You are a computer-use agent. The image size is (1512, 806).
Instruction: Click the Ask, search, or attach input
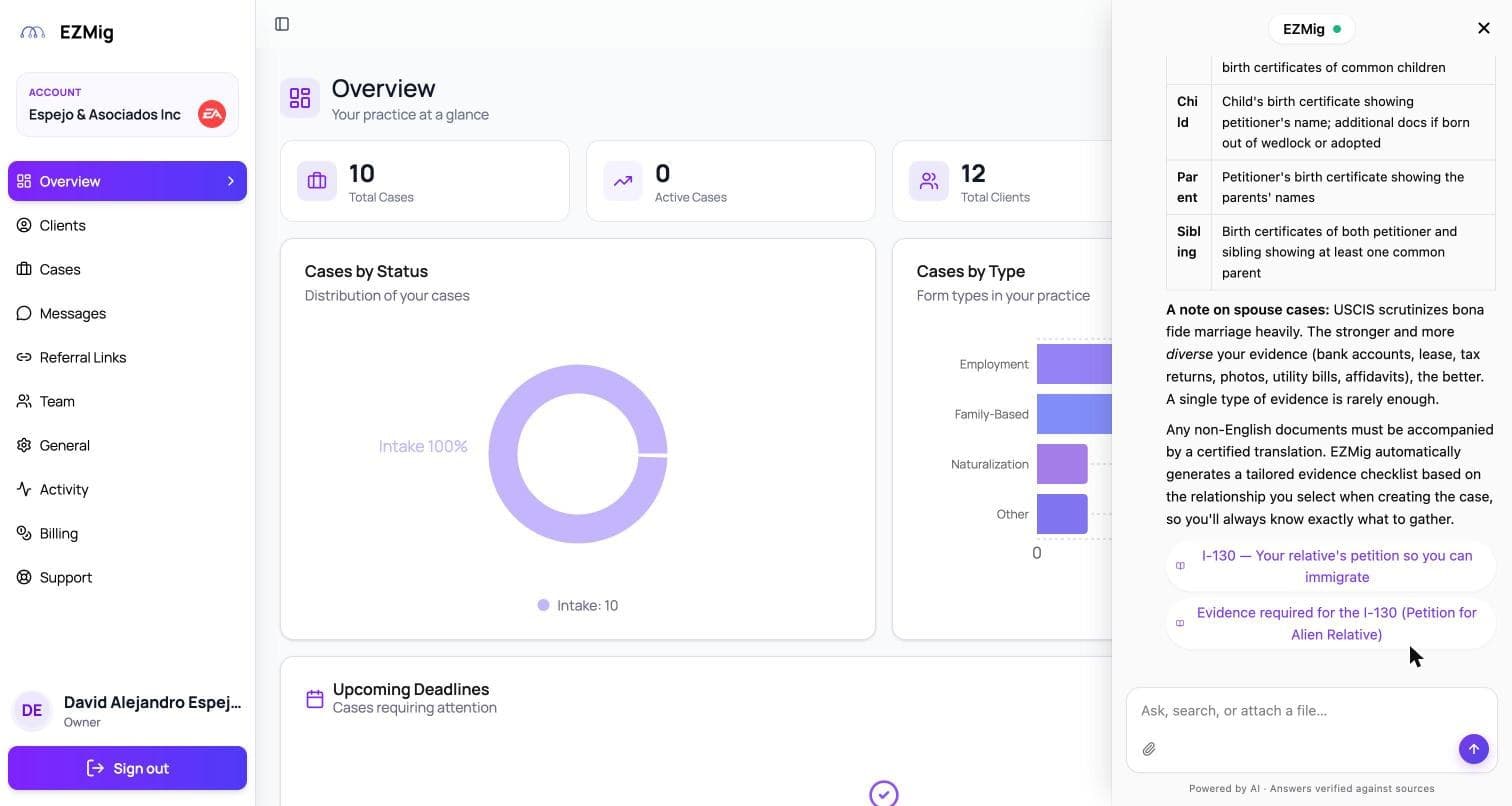click(1311, 711)
